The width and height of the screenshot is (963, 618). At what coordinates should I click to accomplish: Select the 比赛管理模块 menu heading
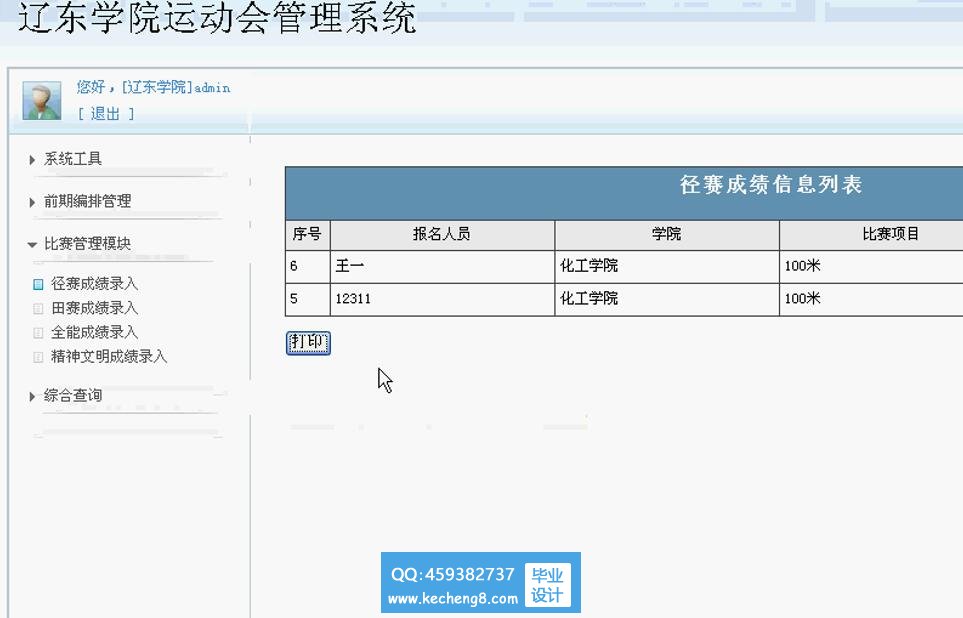click(87, 243)
